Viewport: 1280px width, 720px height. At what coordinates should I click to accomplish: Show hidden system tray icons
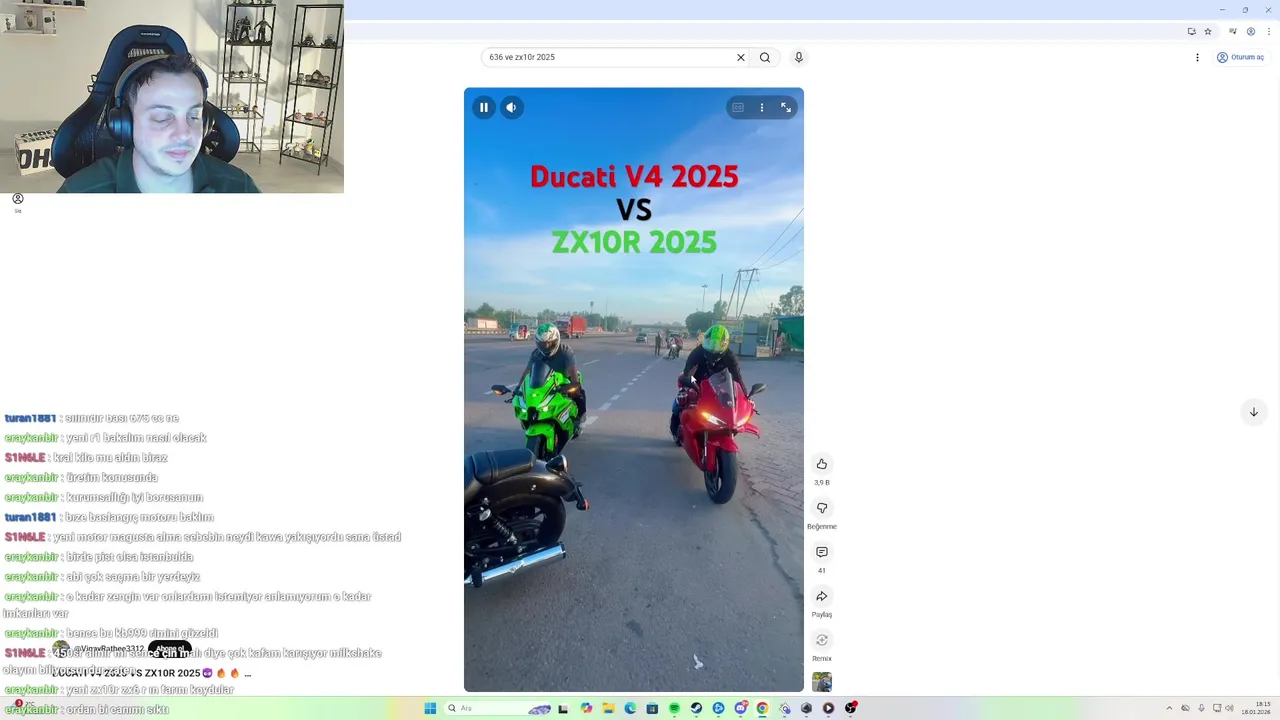tap(1170, 708)
